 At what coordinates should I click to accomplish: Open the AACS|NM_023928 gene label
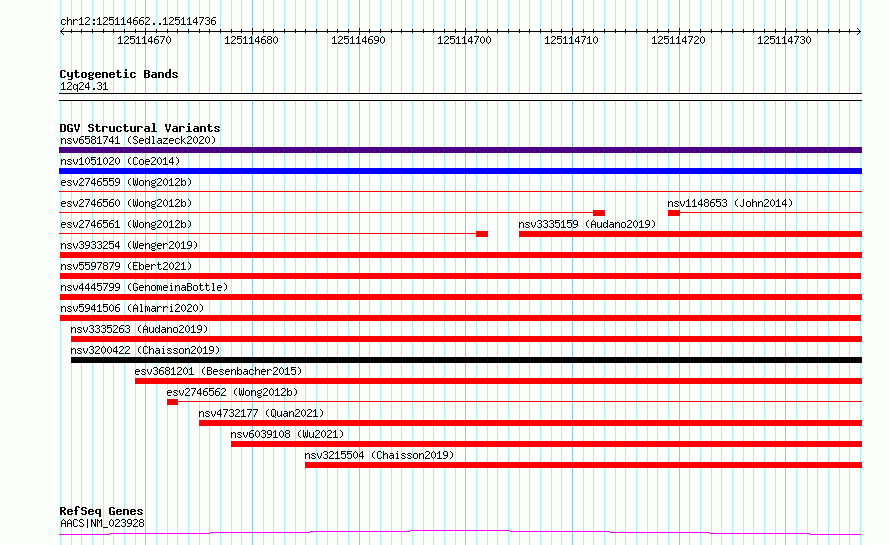102,523
